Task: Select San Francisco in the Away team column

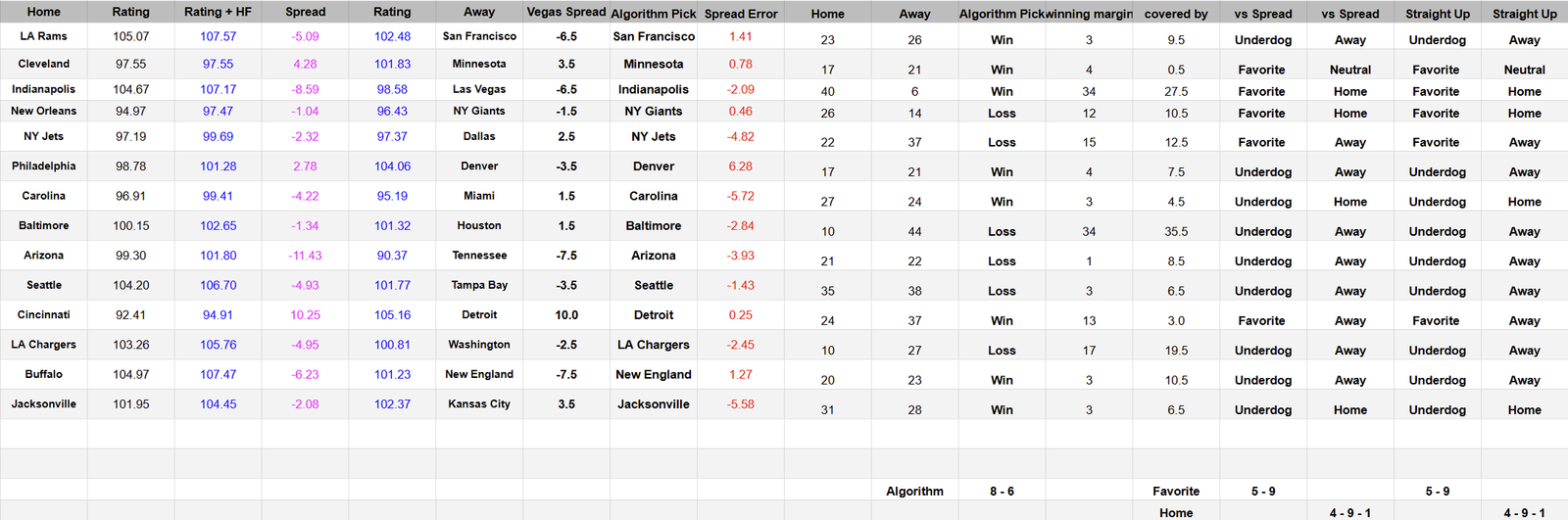Action: pos(479,36)
